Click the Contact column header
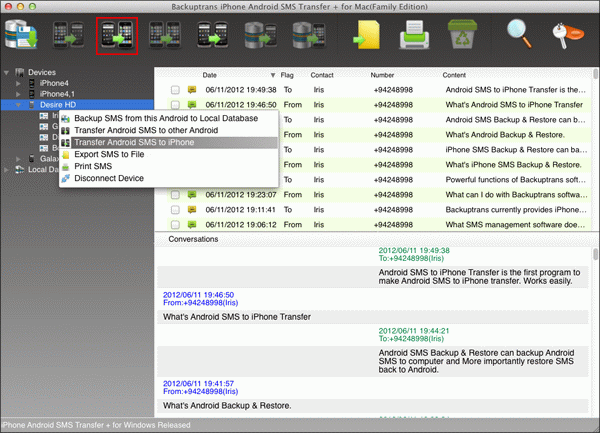This screenshot has width=600, height=433. coord(322,75)
